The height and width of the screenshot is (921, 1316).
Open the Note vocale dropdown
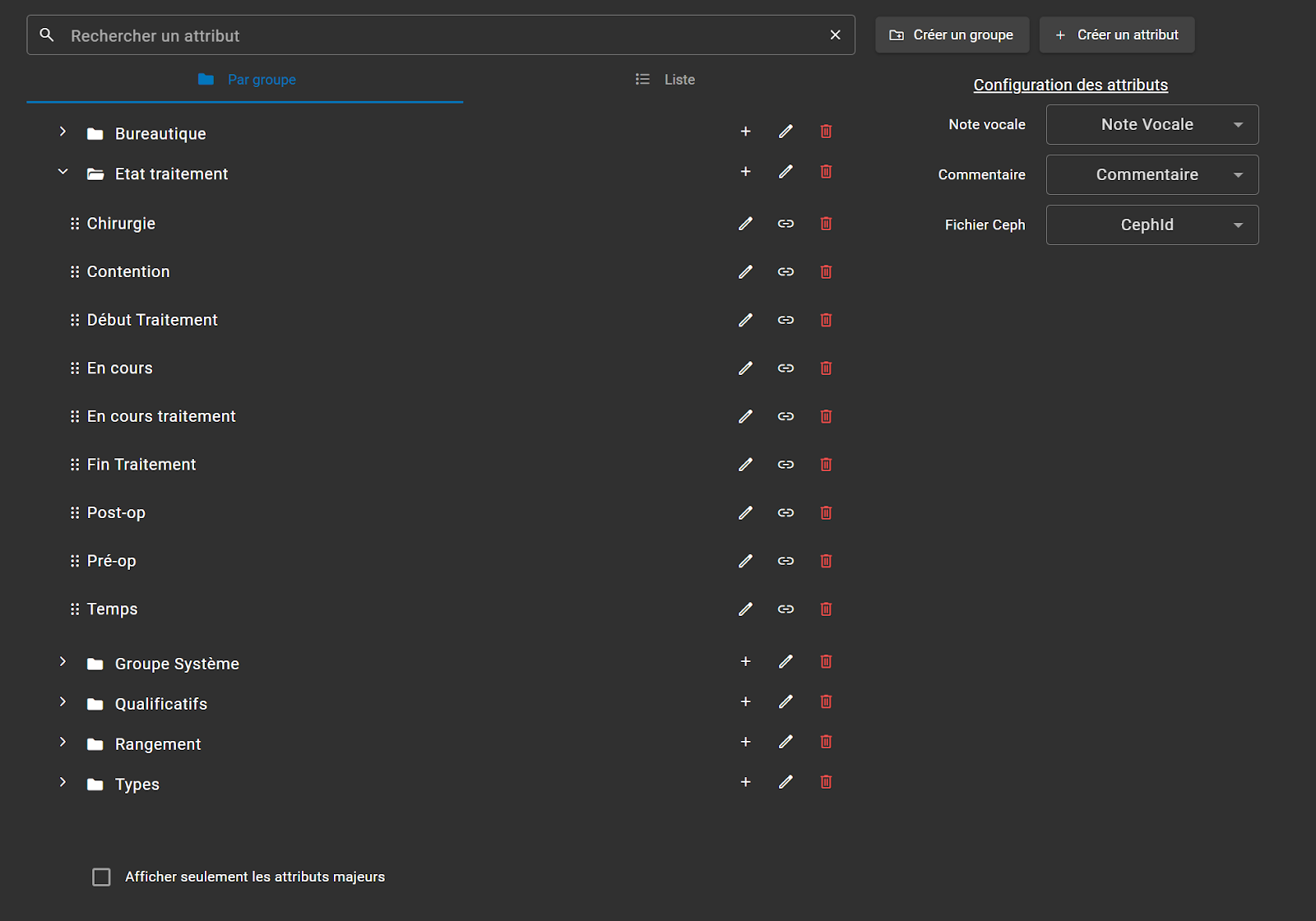click(x=1151, y=125)
